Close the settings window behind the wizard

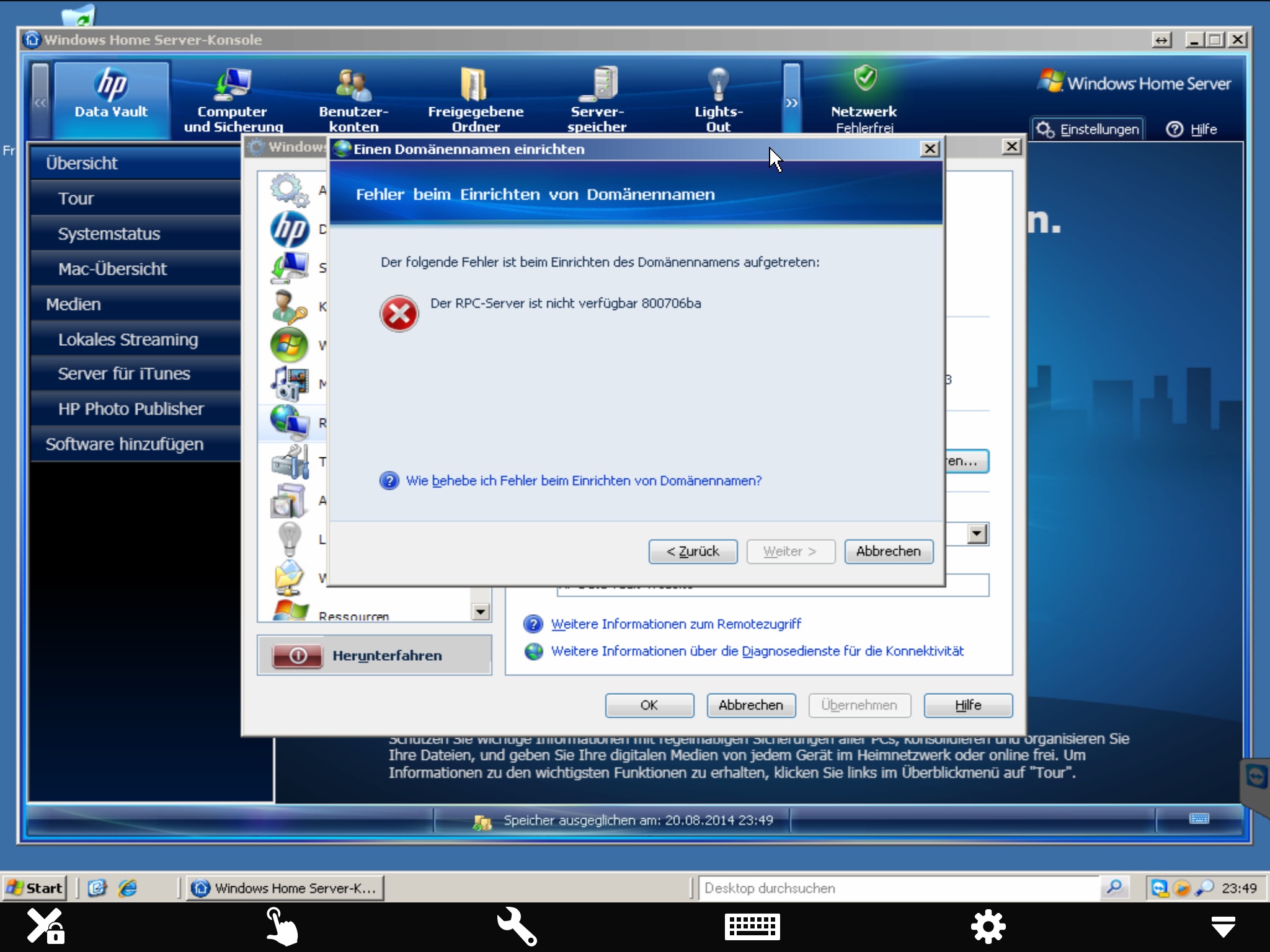point(1011,146)
